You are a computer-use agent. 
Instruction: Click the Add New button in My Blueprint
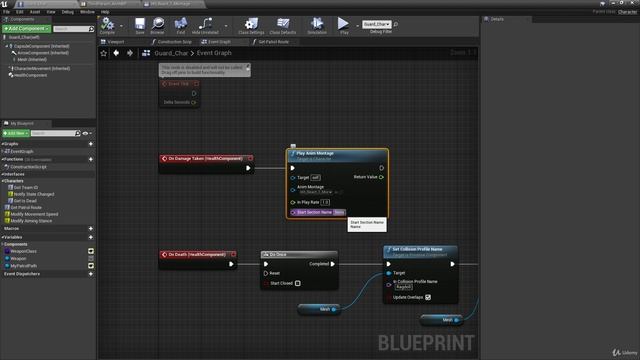pos(16,133)
